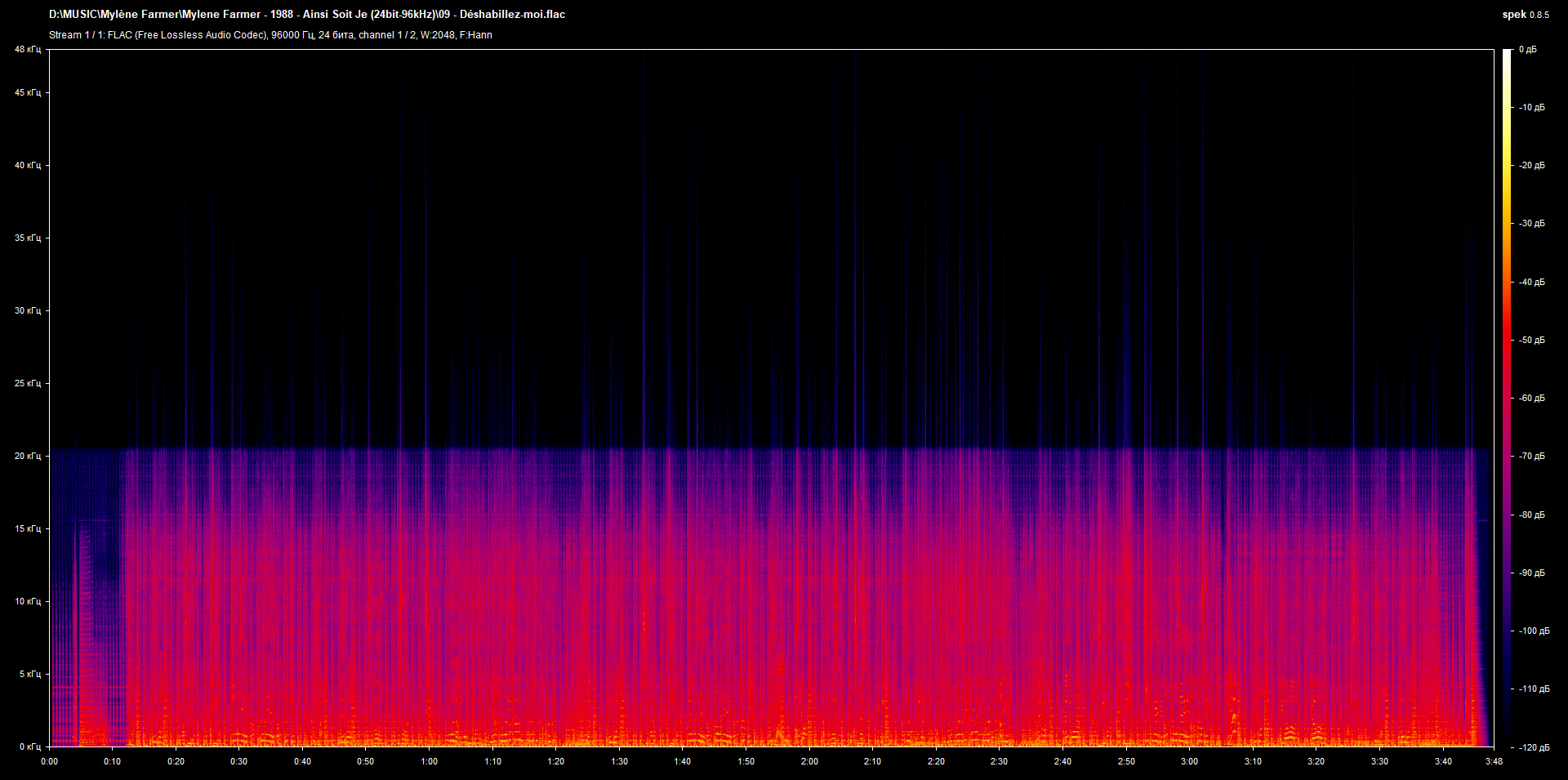Click the 5 кГц frequency axis label
The width and height of the screenshot is (1568, 780).
tap(30, 675)
